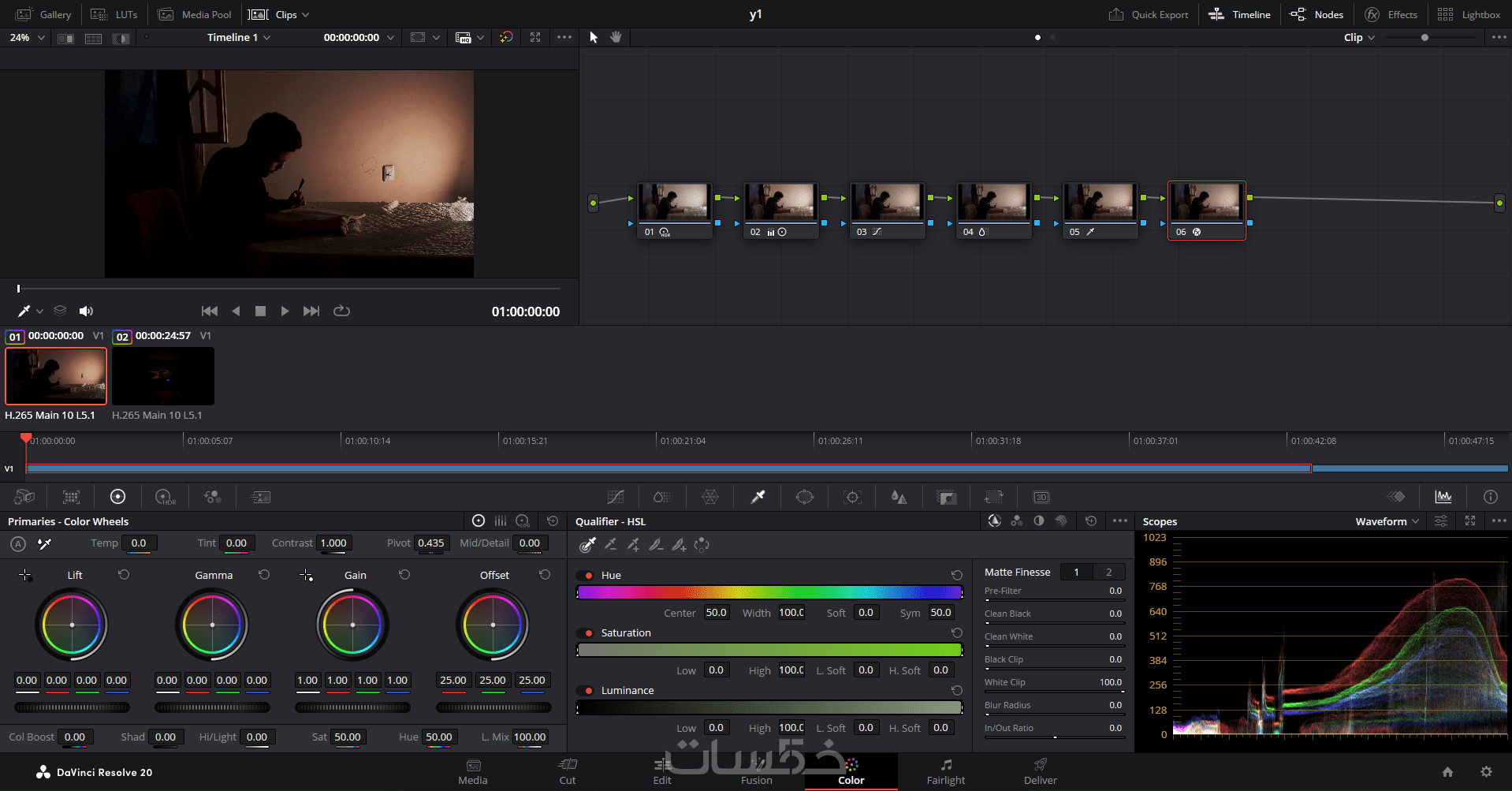Switch to the Deliver page
The image size is (1512, 791).
pos(1040,771)
